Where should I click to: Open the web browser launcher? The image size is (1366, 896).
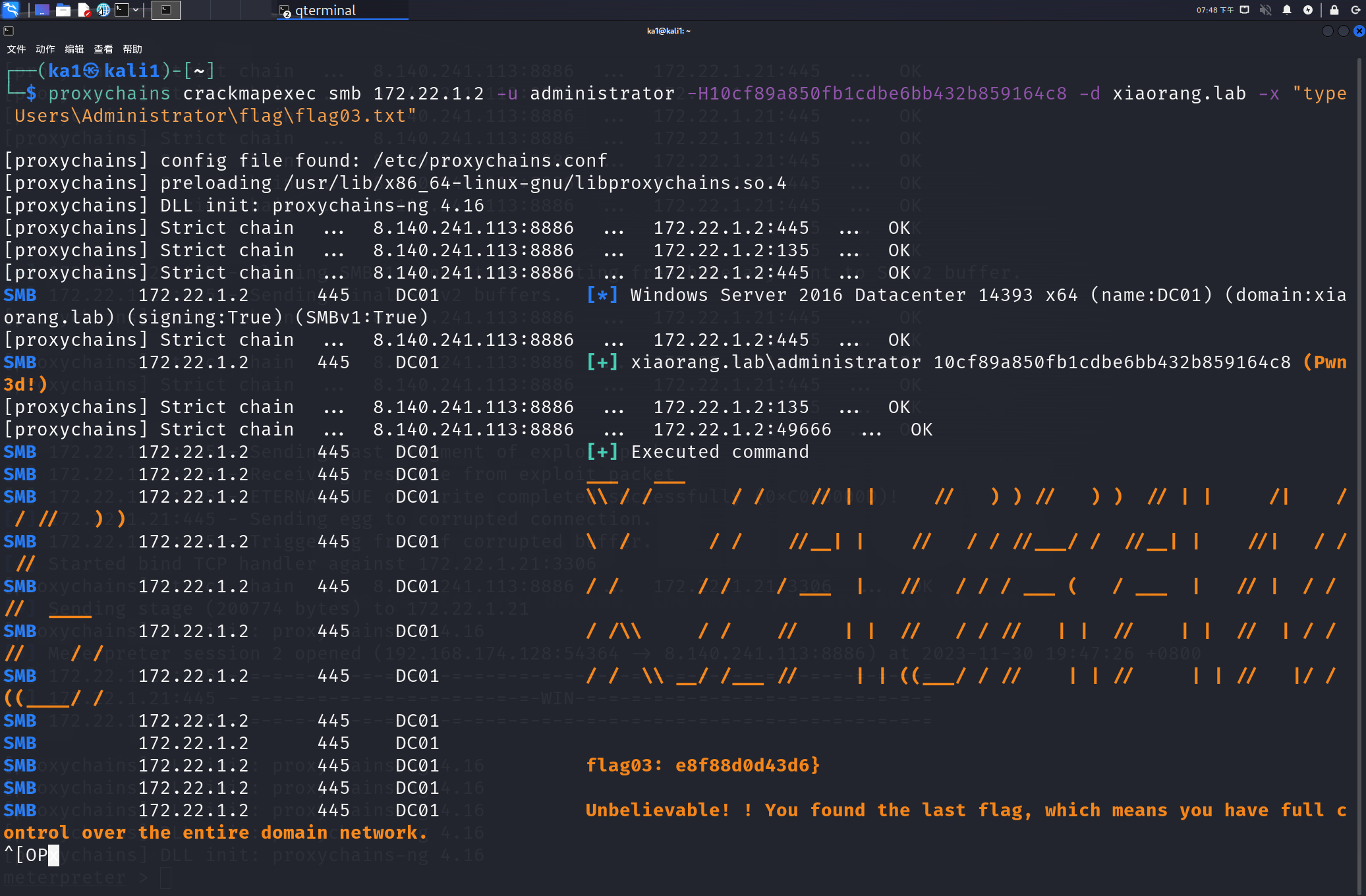103,10
